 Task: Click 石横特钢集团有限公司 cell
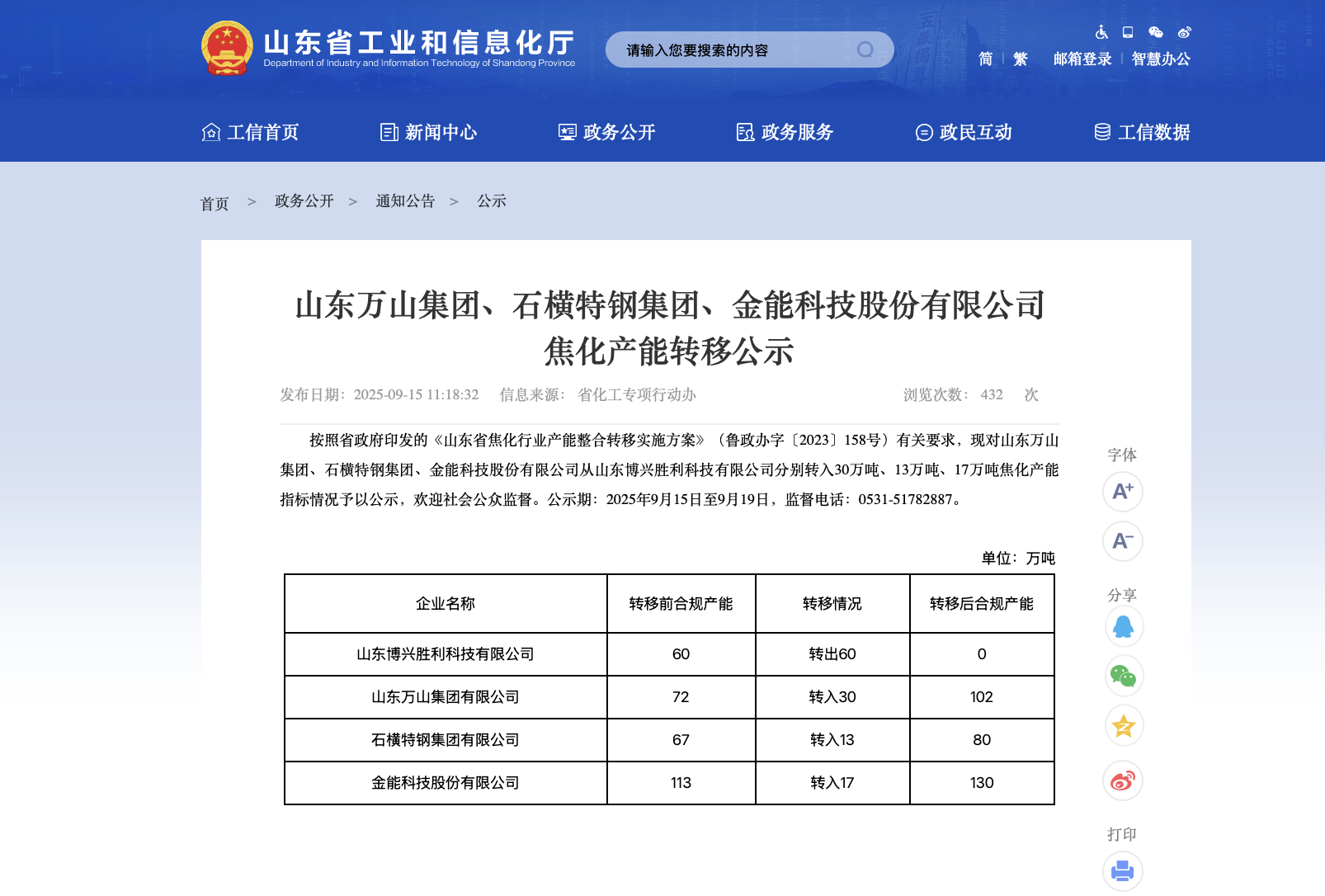(446, 740)
